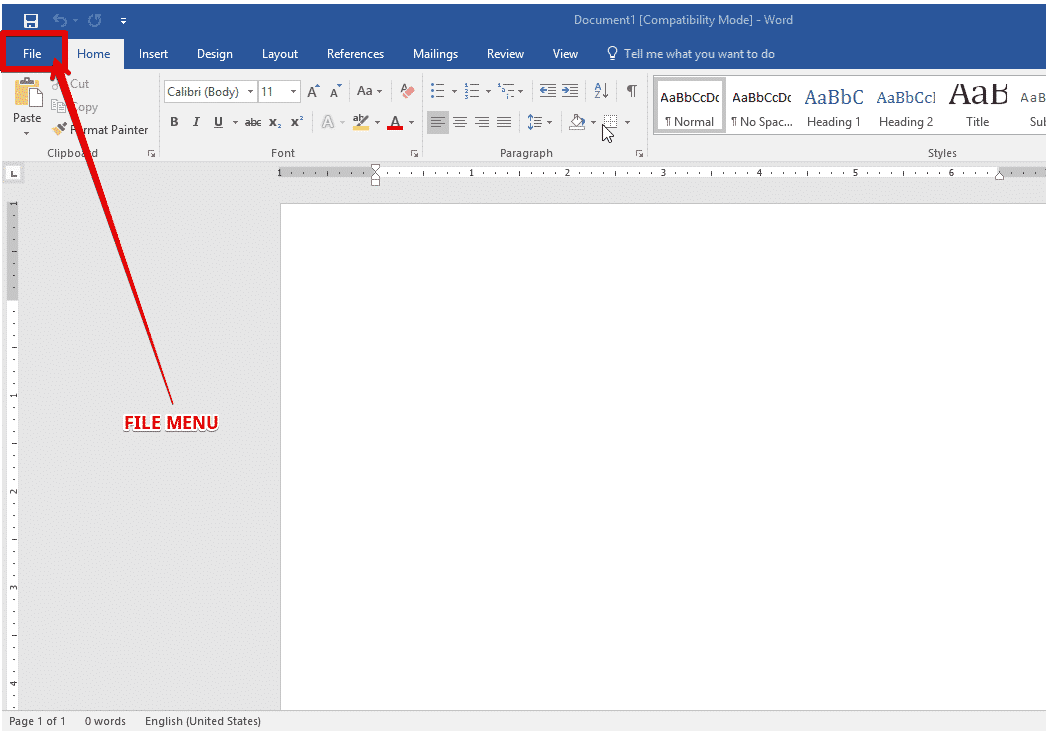
Task: Toggle Bold formatting
Action: 174,122
